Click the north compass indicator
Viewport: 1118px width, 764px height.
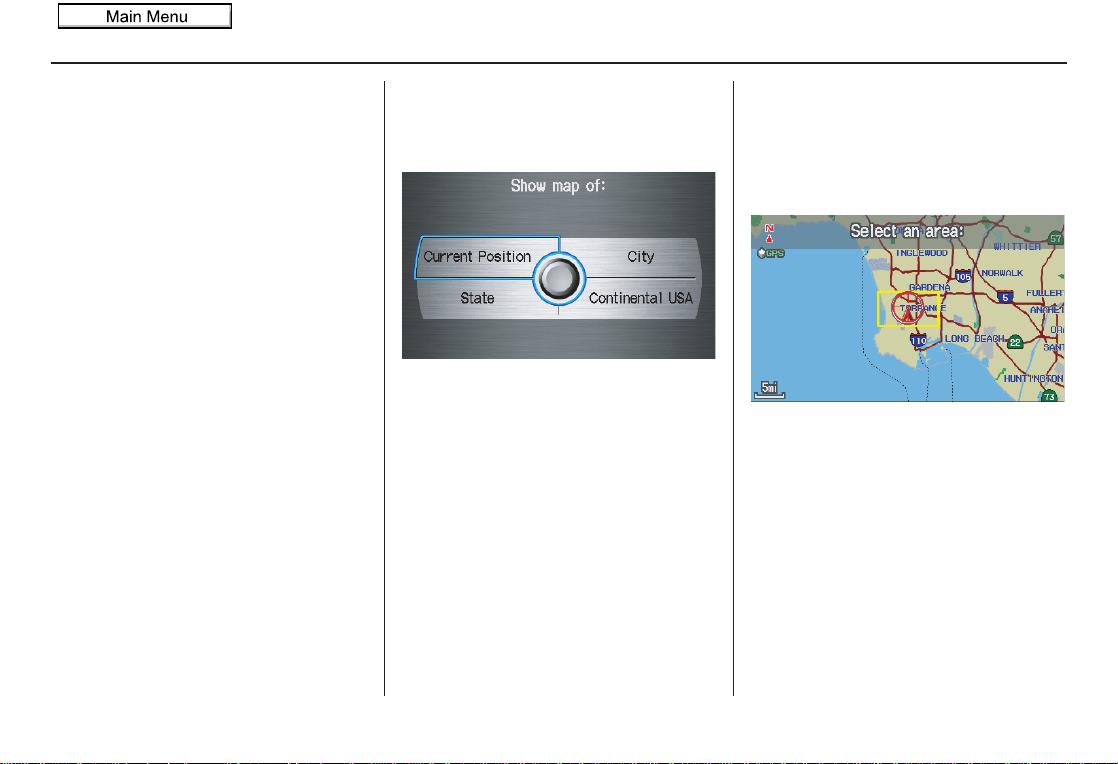[769, 233]
